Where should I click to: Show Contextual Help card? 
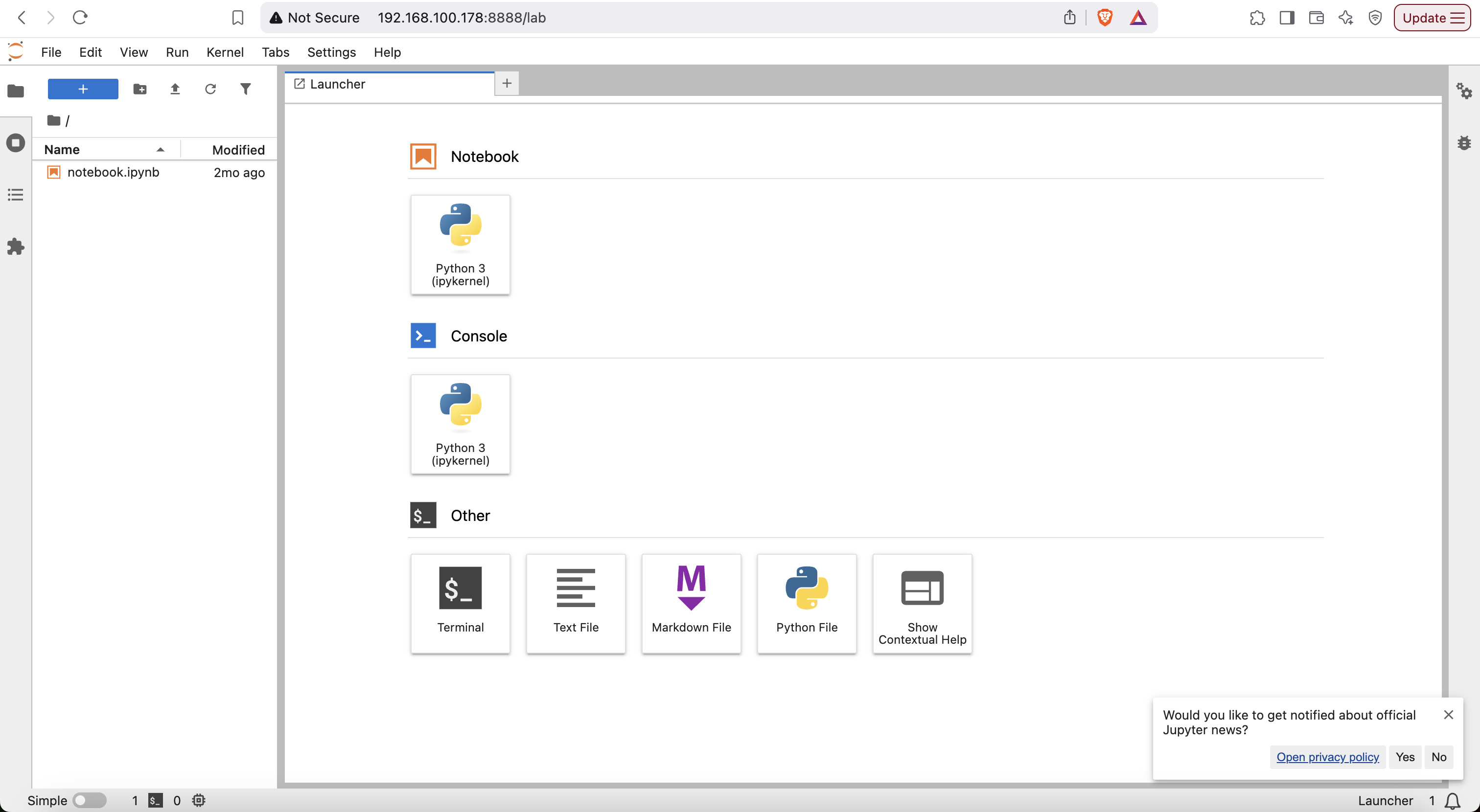[x=922, y=604]
